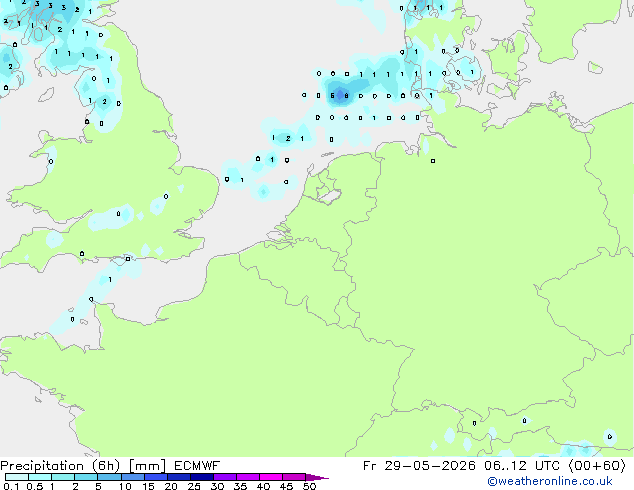Click the legend scale label '25'
This screenshot has width=634, height=490.
click(x=194, y=486)
